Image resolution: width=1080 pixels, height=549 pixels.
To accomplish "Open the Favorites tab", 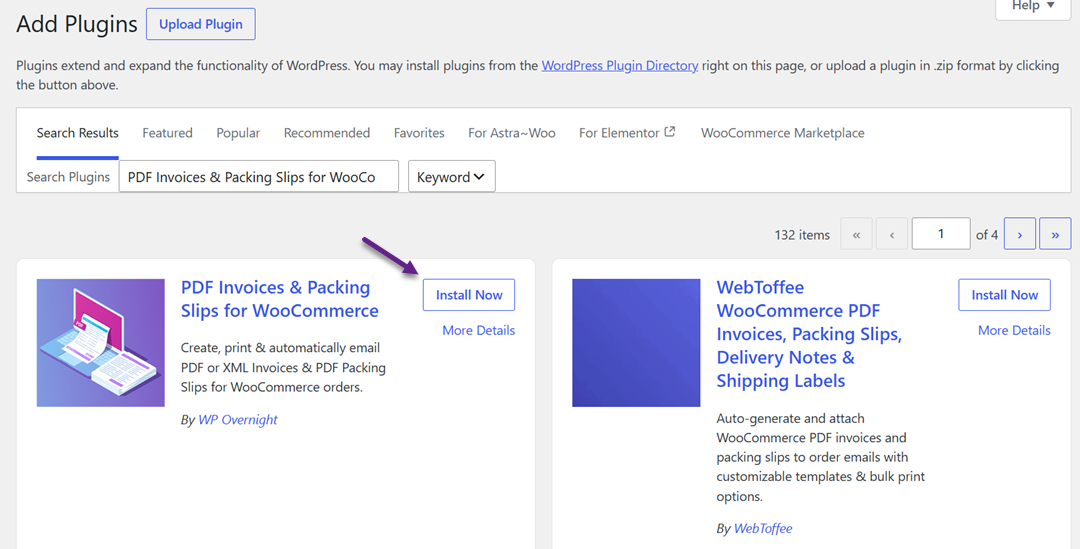I will [x=419, y=133].
